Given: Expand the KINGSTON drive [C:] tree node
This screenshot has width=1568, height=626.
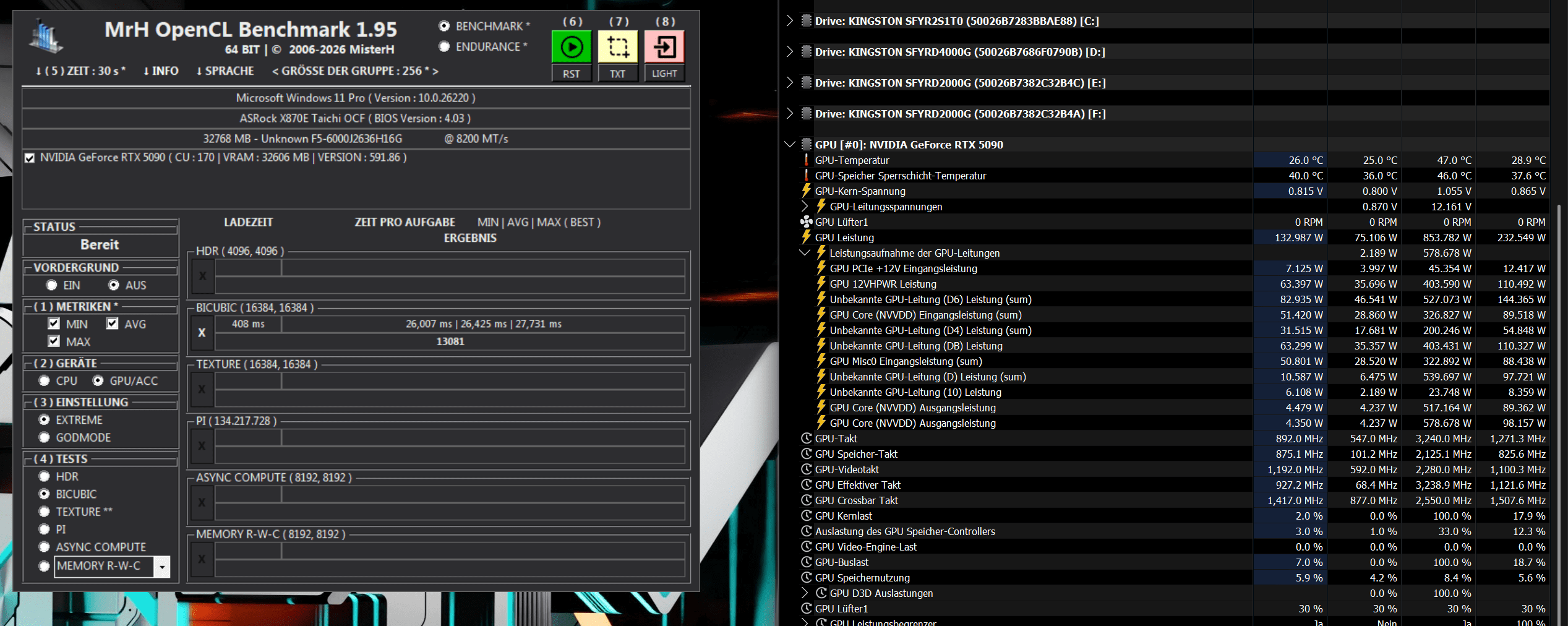Looking at the screenshot, I should 790,21.
